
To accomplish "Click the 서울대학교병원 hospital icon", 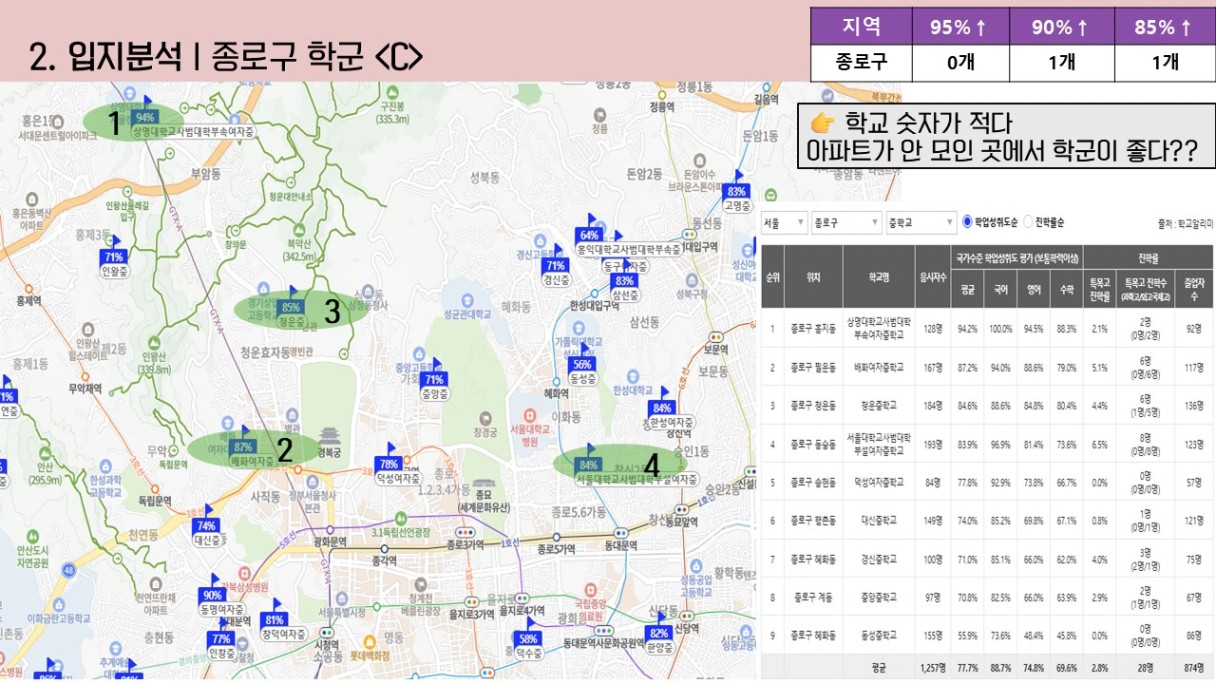I will point(528,414).
